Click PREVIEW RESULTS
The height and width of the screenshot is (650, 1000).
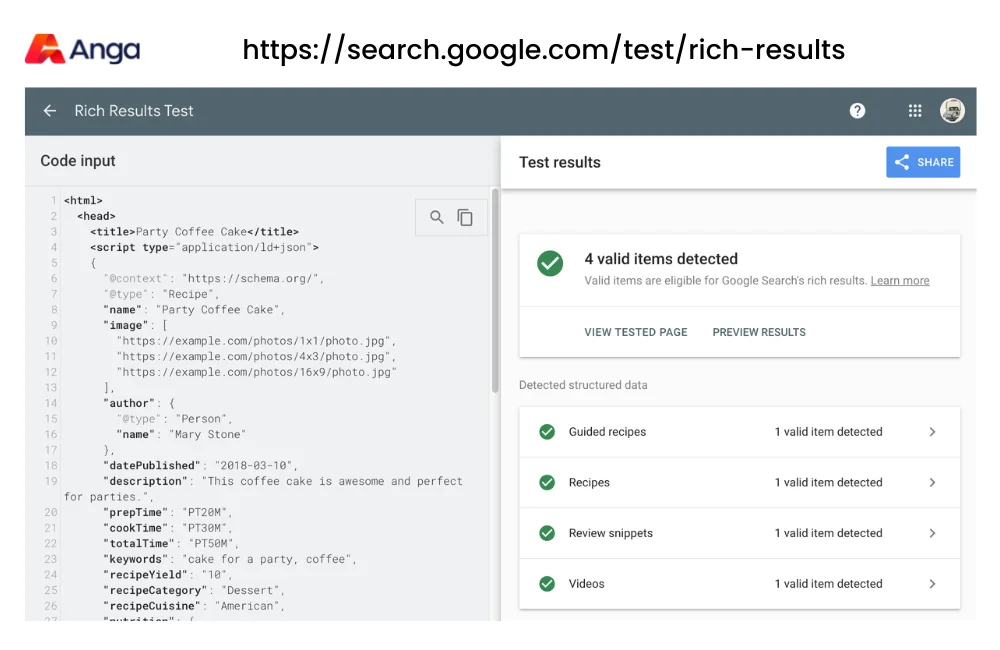(759, 332)
